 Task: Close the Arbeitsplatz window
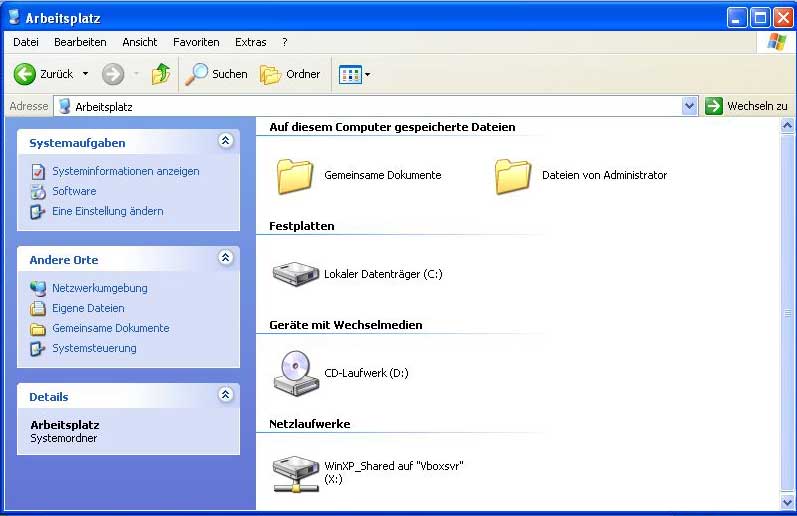(x=783, y=18)
